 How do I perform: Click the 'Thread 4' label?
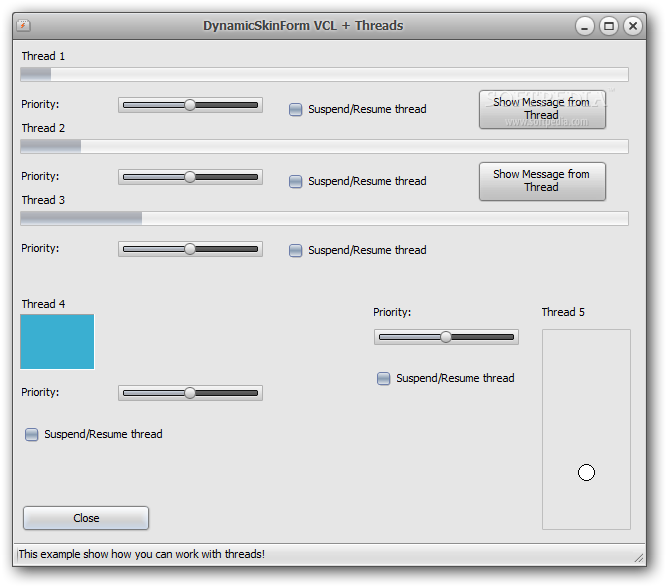(x=43, y=304)
